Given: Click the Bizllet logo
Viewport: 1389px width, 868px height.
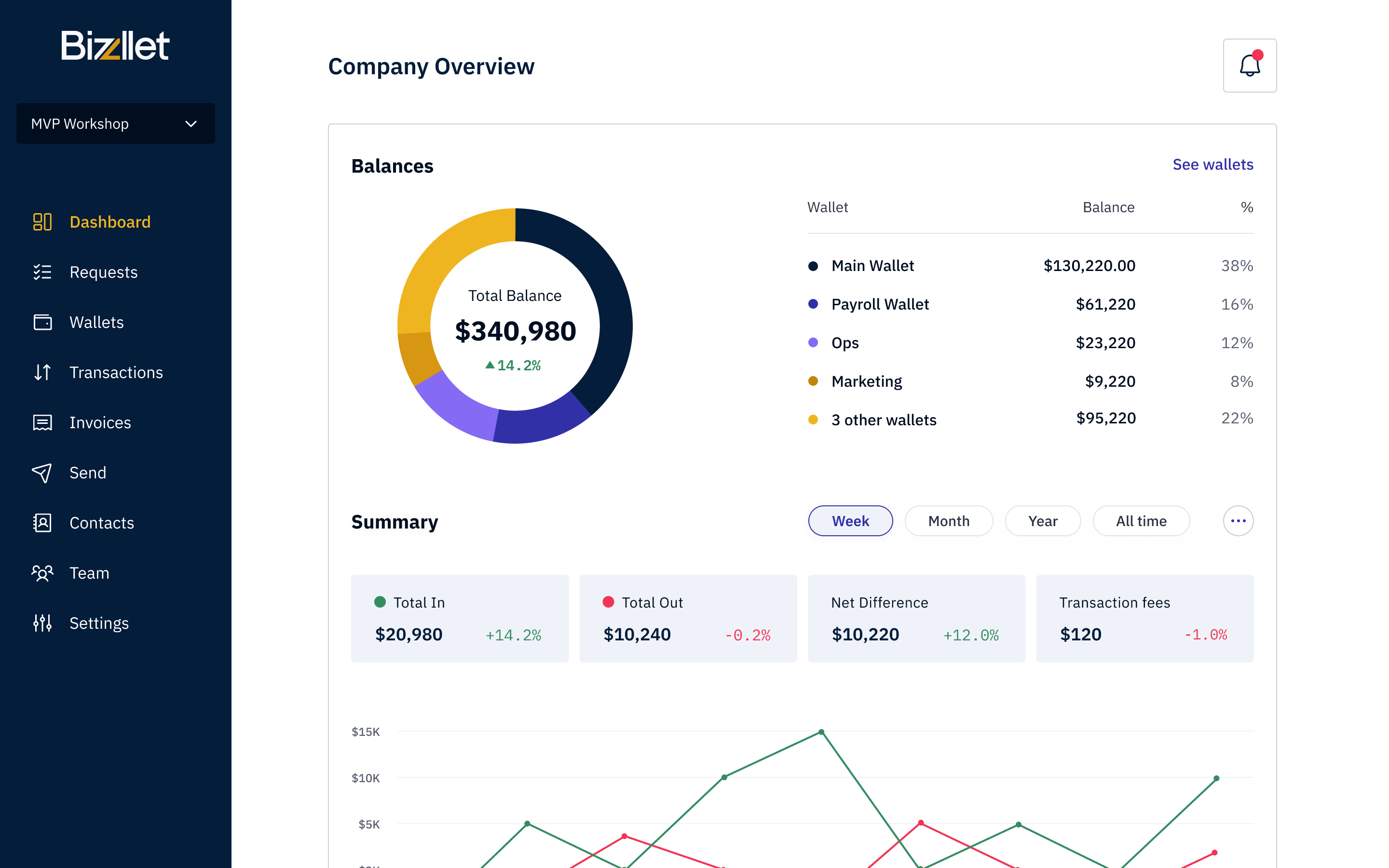Looking at the screenshot, I should 115,45.
